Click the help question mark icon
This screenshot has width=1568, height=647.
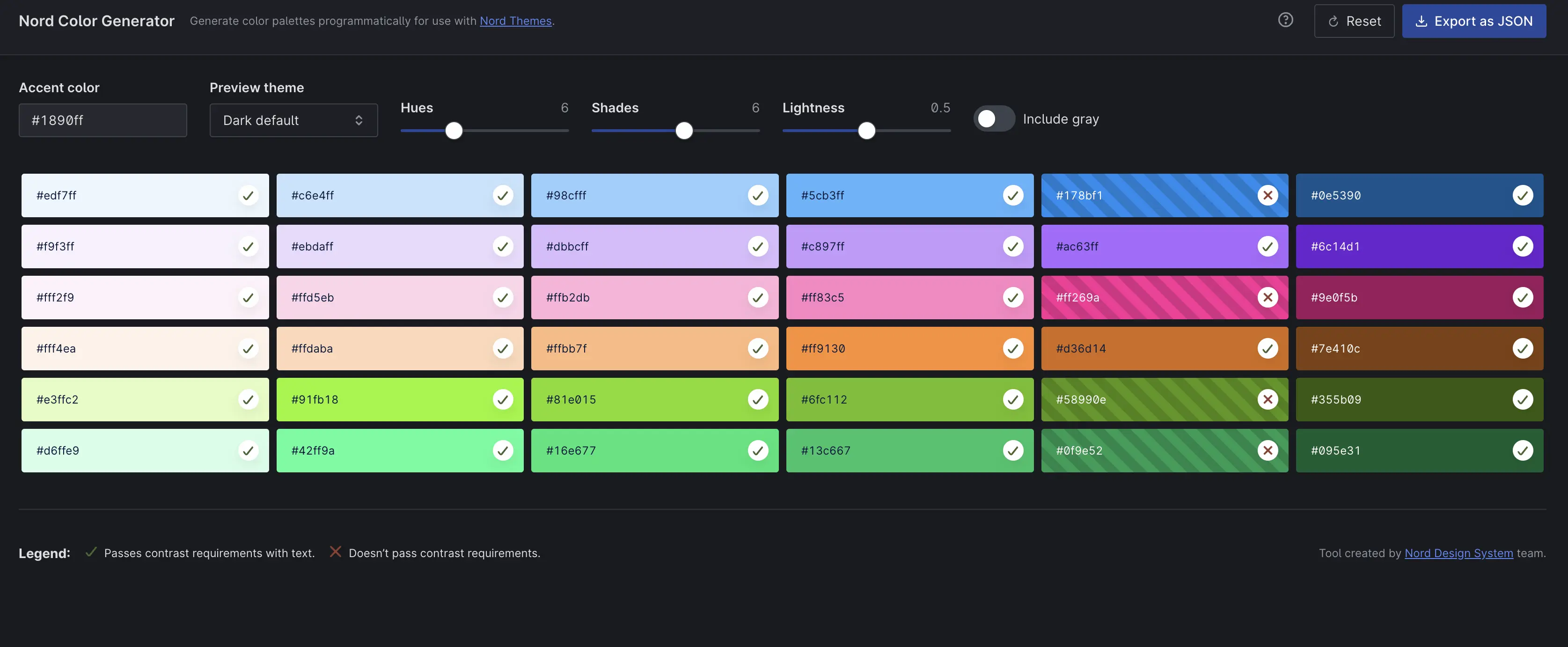[x=1285, y=20]
